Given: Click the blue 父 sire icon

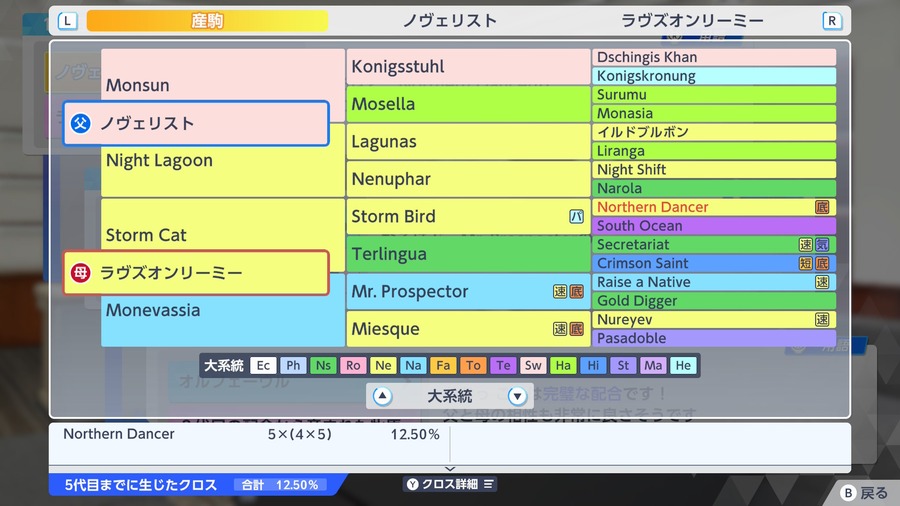Looking at the screenshot, I should point(80,123).
